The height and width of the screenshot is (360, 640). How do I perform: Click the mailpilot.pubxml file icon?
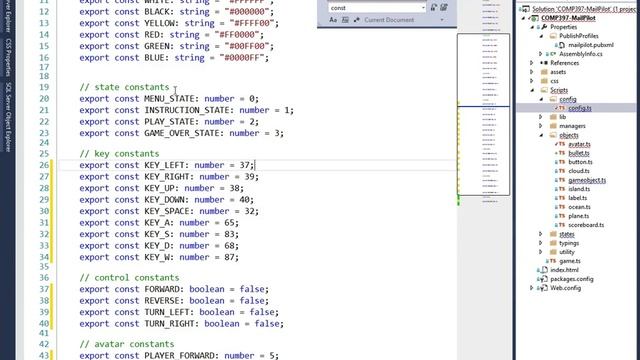pos(562,45)
